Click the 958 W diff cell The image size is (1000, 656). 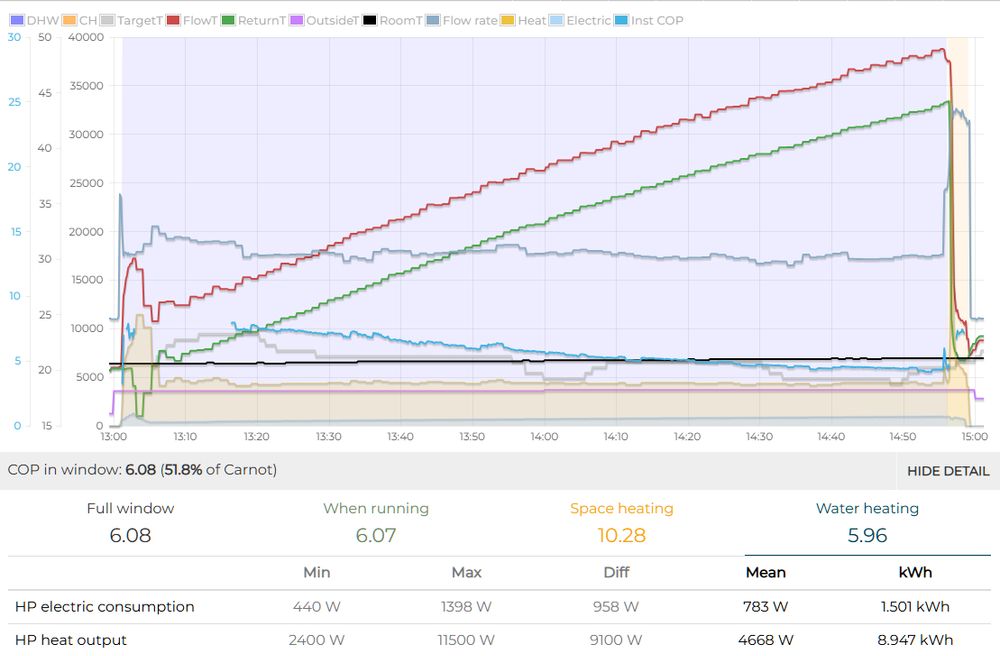point(616,606)
